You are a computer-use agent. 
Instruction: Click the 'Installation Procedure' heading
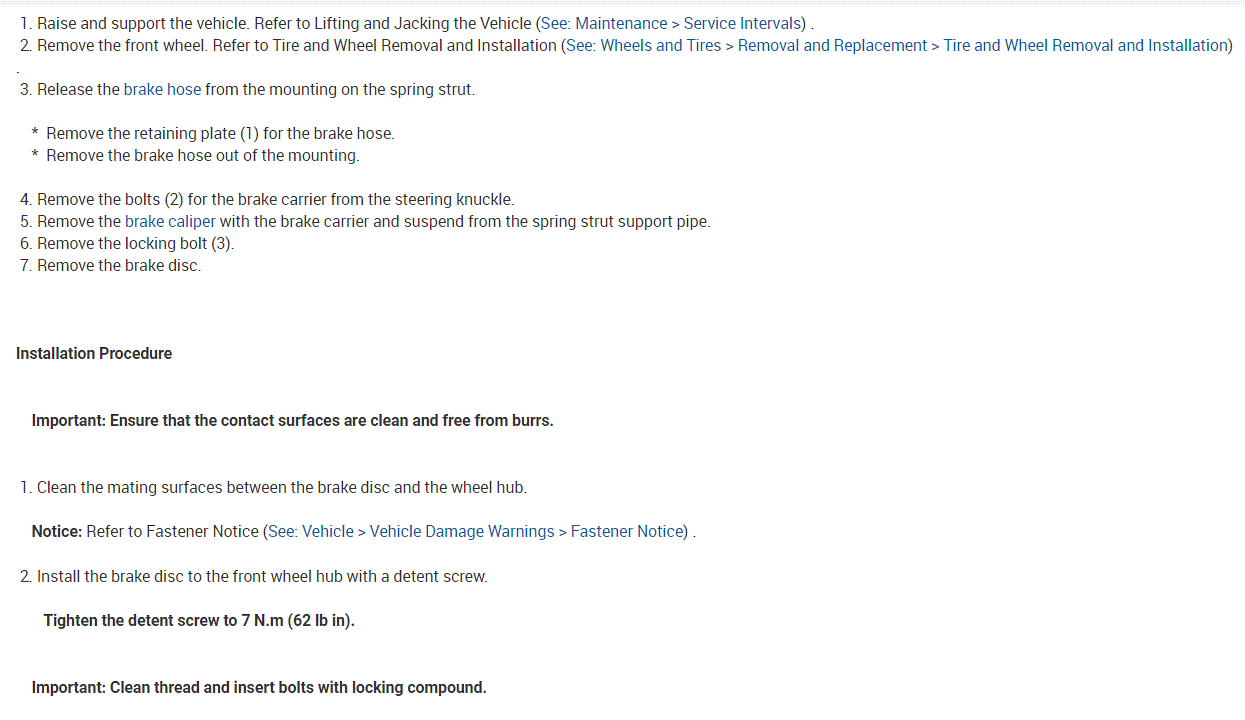[x=94, y=353]
